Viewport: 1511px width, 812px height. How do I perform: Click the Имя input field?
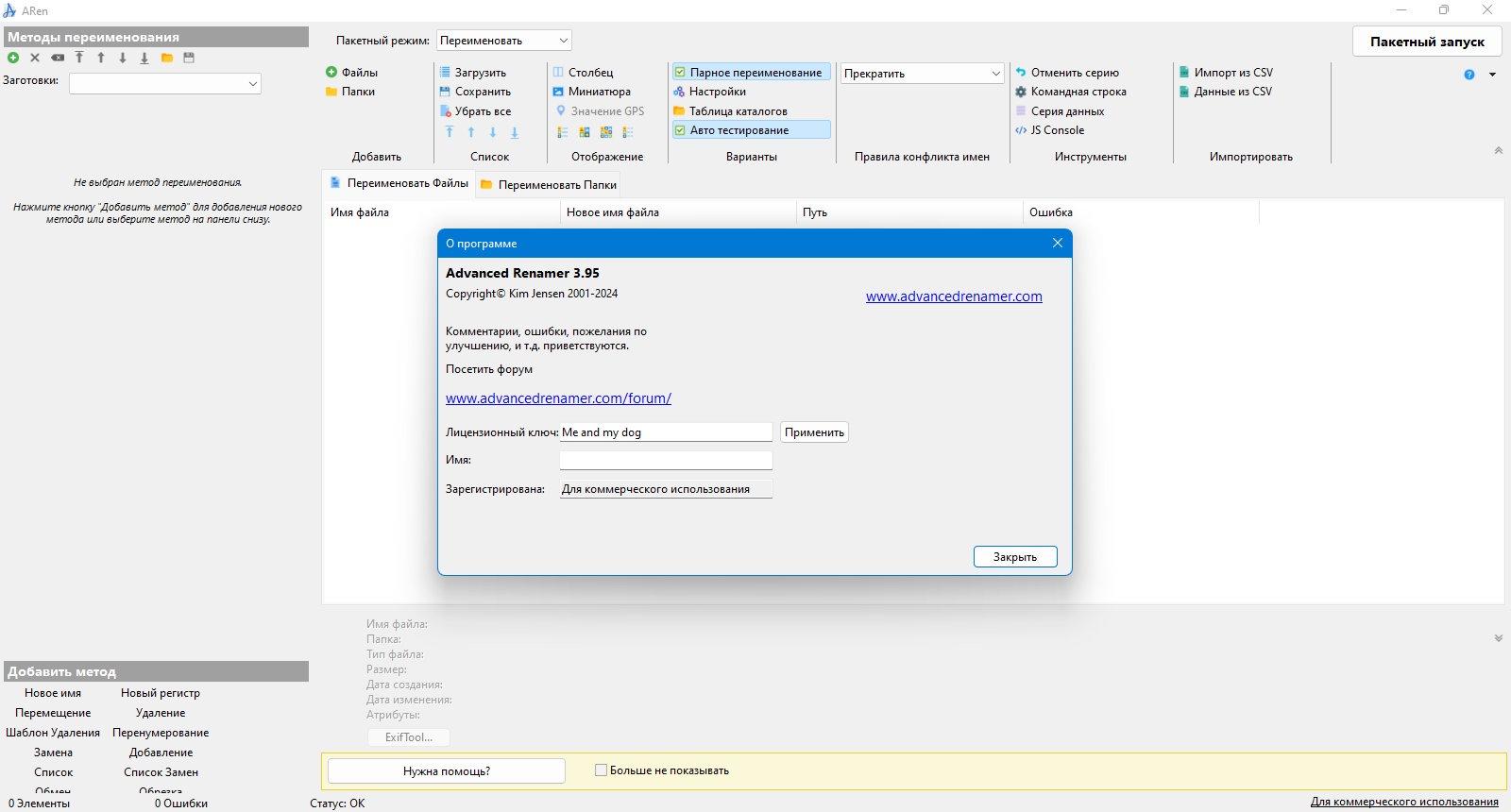[666, 460]
